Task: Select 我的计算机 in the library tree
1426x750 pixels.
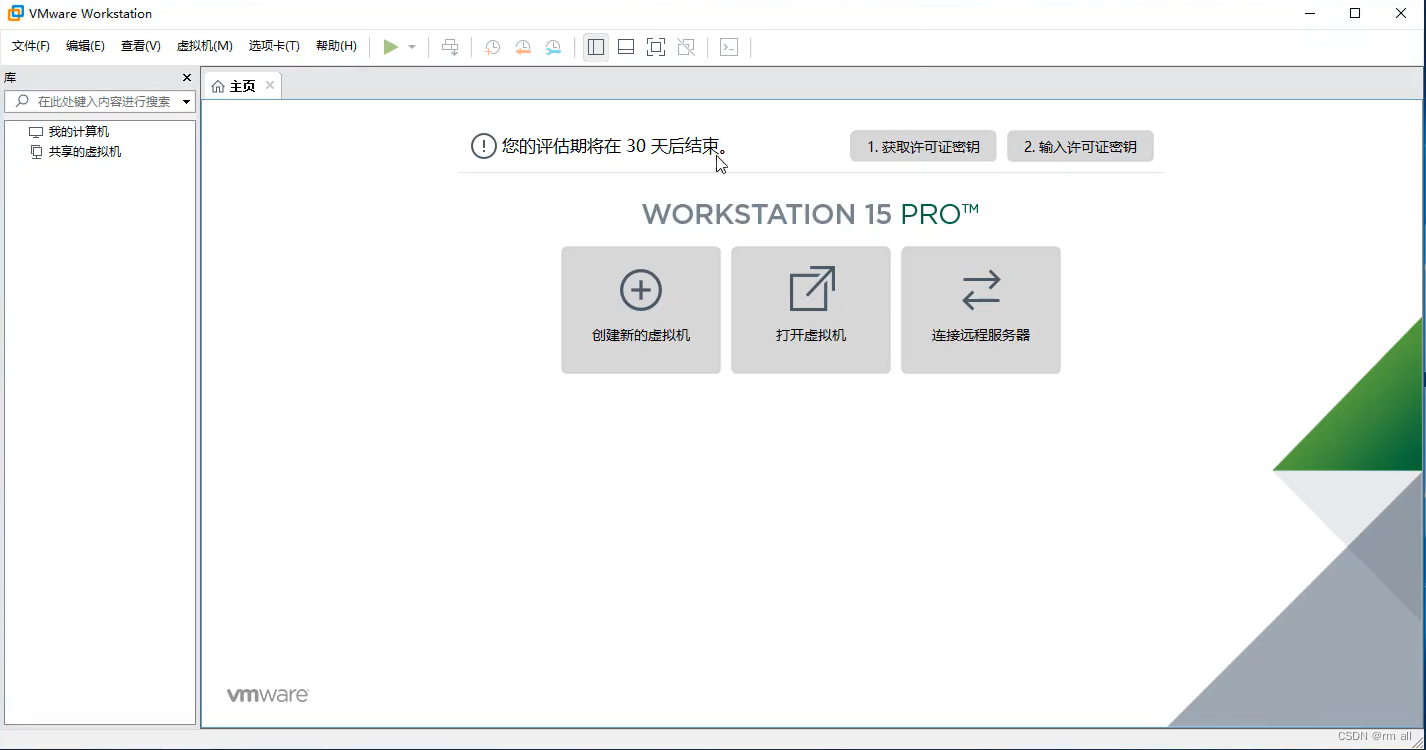Action: tap(69, 131)
